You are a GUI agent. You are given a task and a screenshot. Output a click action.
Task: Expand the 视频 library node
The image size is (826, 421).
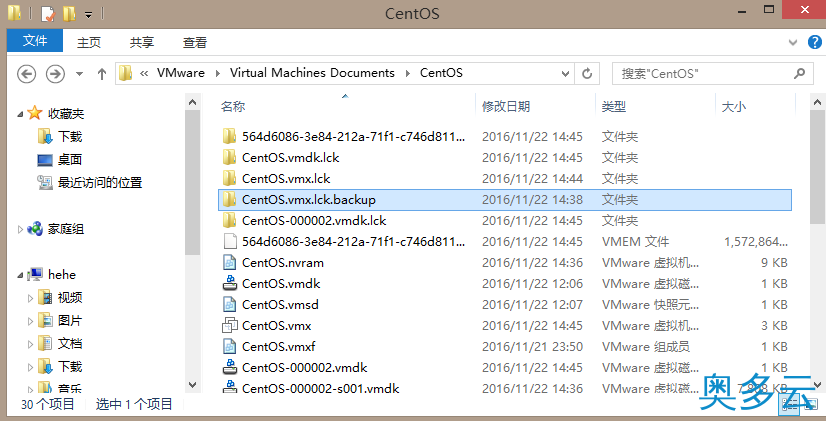(30, 298)
